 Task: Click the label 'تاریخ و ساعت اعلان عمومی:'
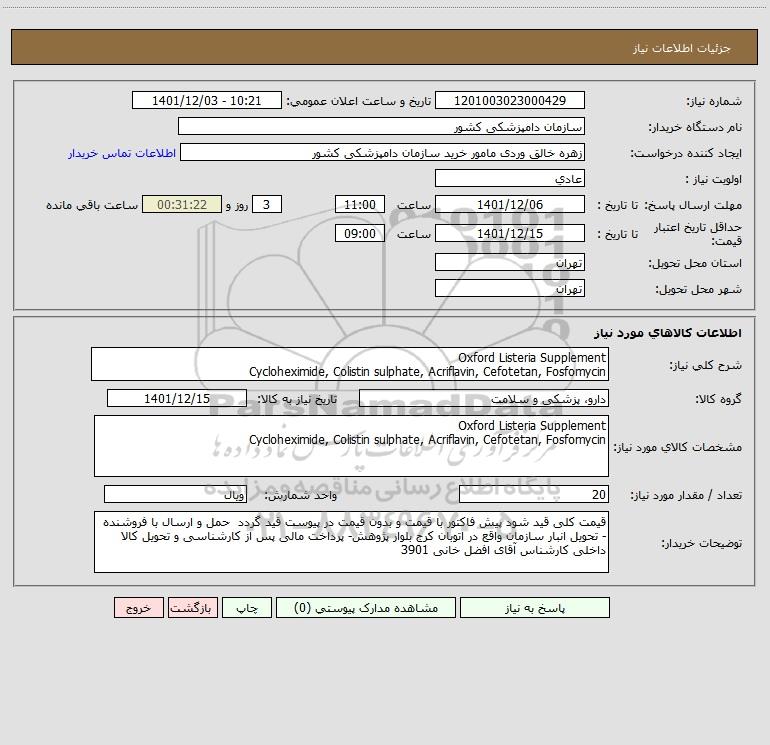point(358,101)
